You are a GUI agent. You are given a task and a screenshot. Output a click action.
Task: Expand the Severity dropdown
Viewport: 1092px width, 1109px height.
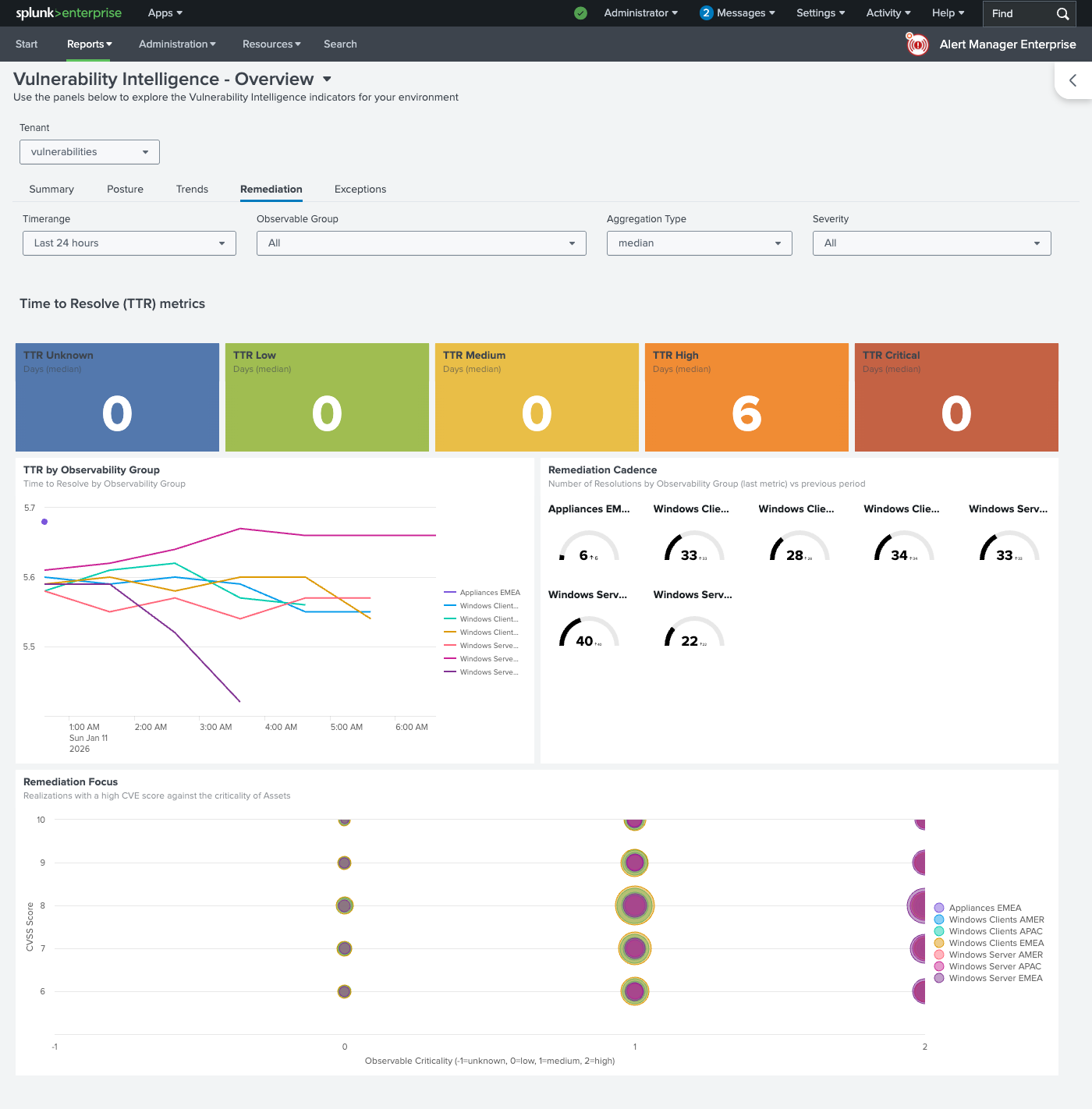[931, 243]
